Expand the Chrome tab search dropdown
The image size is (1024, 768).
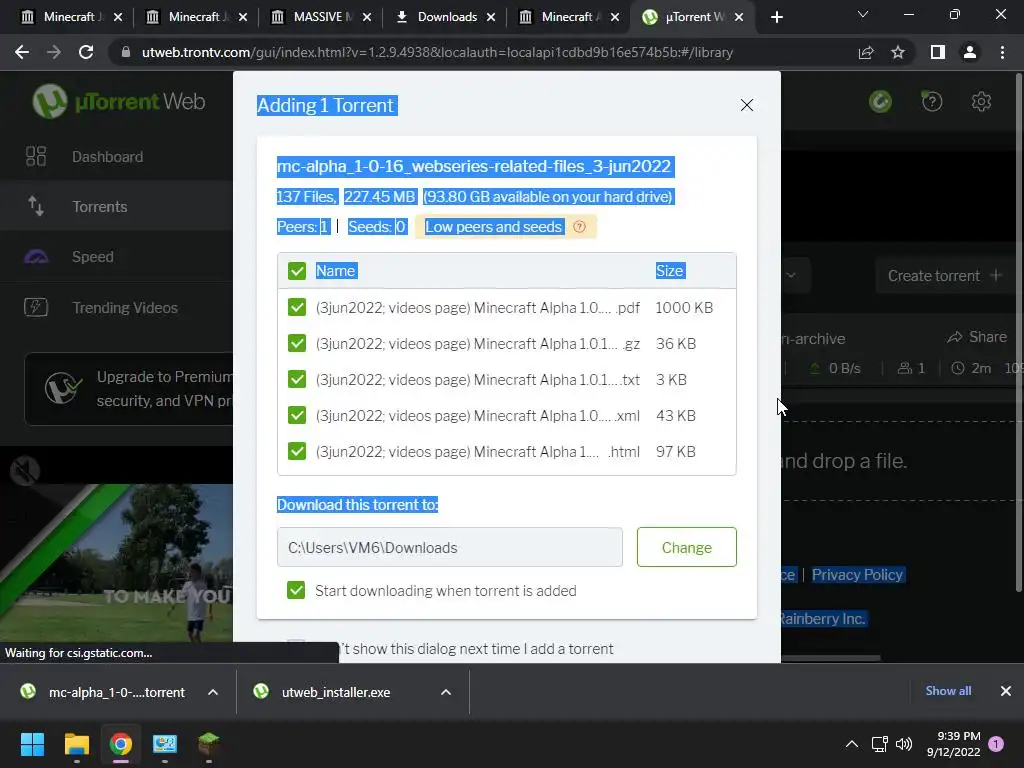(x=863, y=14)
